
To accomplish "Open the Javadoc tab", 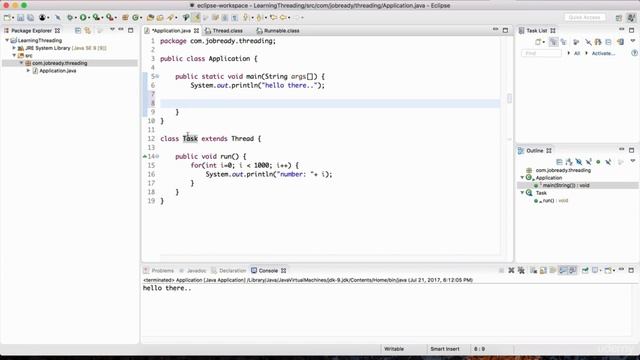I will [x=193, y=271].
